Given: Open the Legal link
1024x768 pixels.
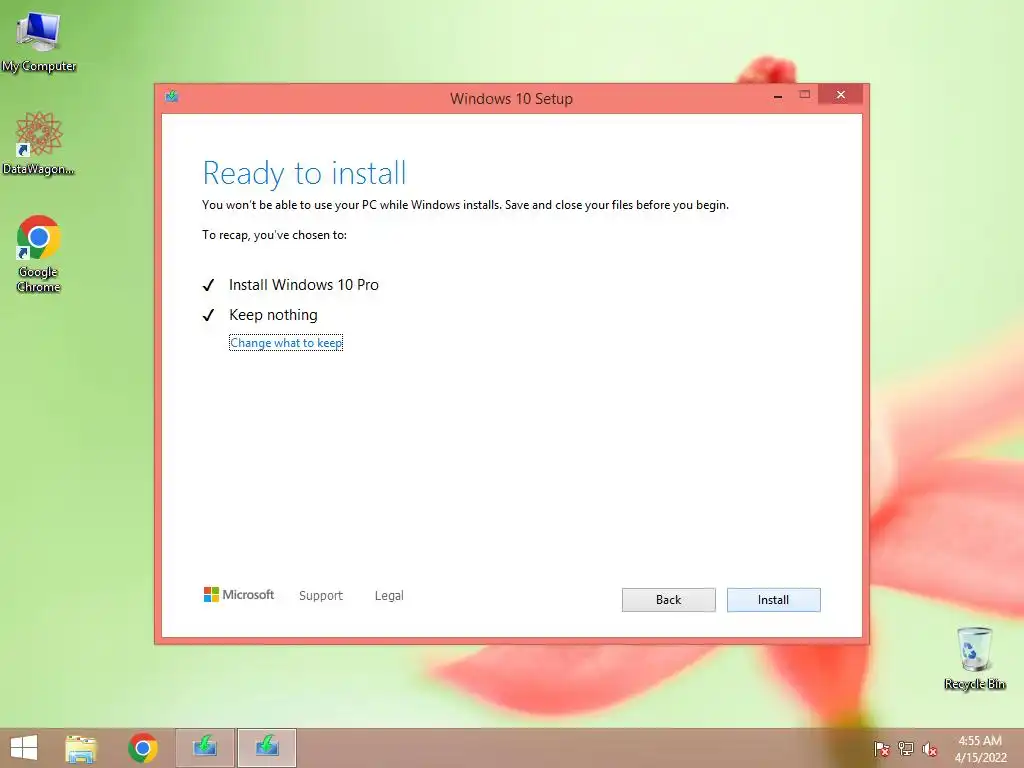Looking at the screenshot, I should point(389,596).
